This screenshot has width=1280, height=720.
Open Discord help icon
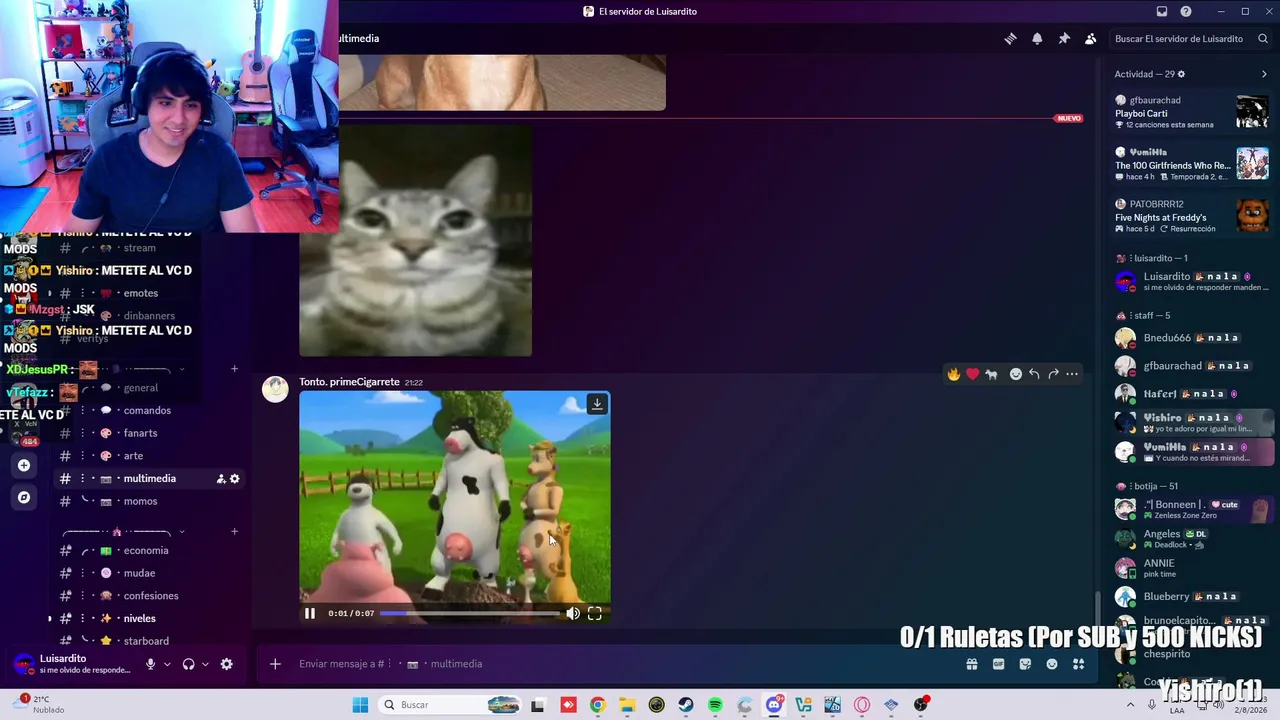(x=1186, y=11)
